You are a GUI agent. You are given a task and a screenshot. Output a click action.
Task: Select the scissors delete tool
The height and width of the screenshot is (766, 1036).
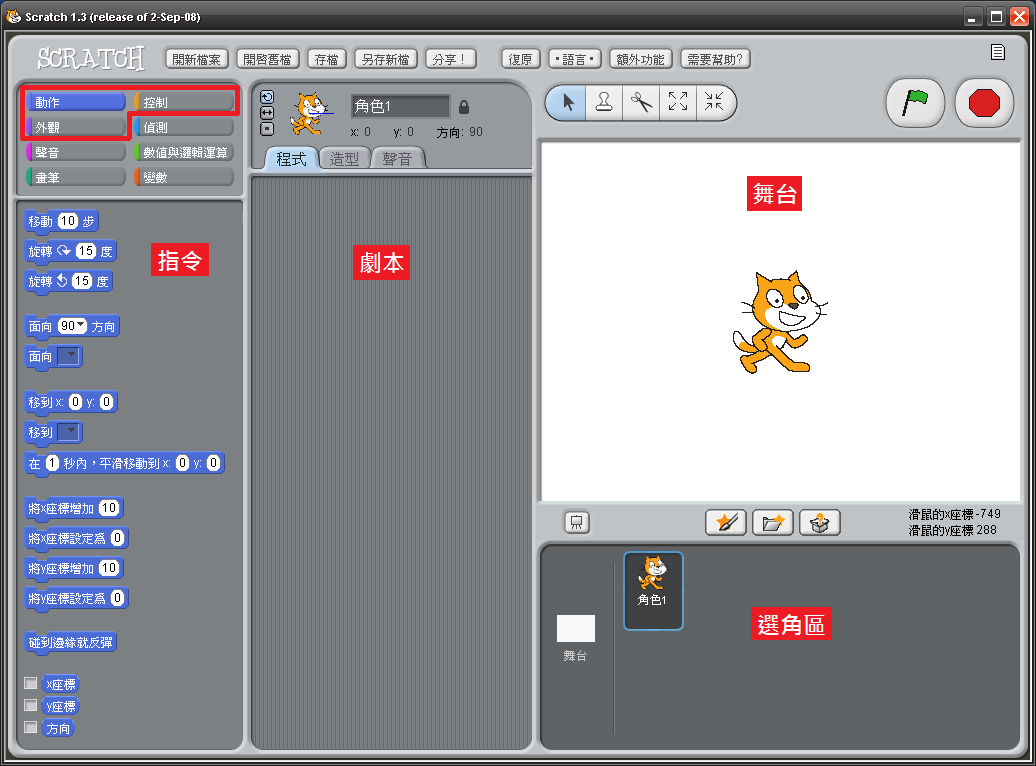click(x=641, y=102)
